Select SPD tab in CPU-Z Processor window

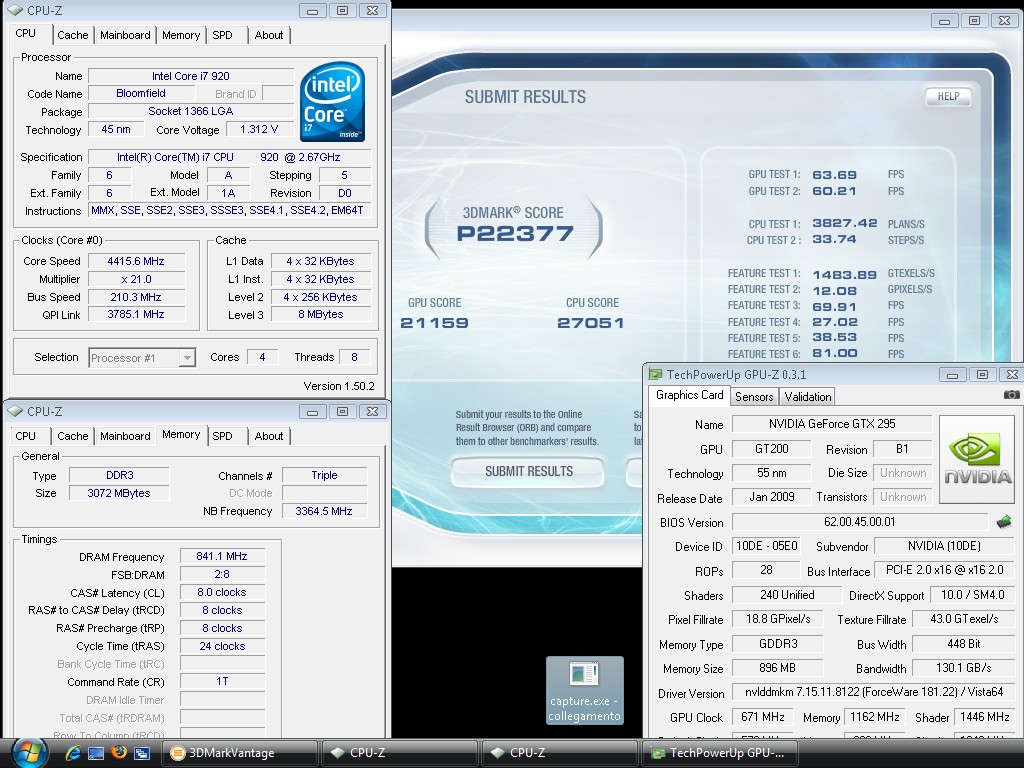pos(222,35)
